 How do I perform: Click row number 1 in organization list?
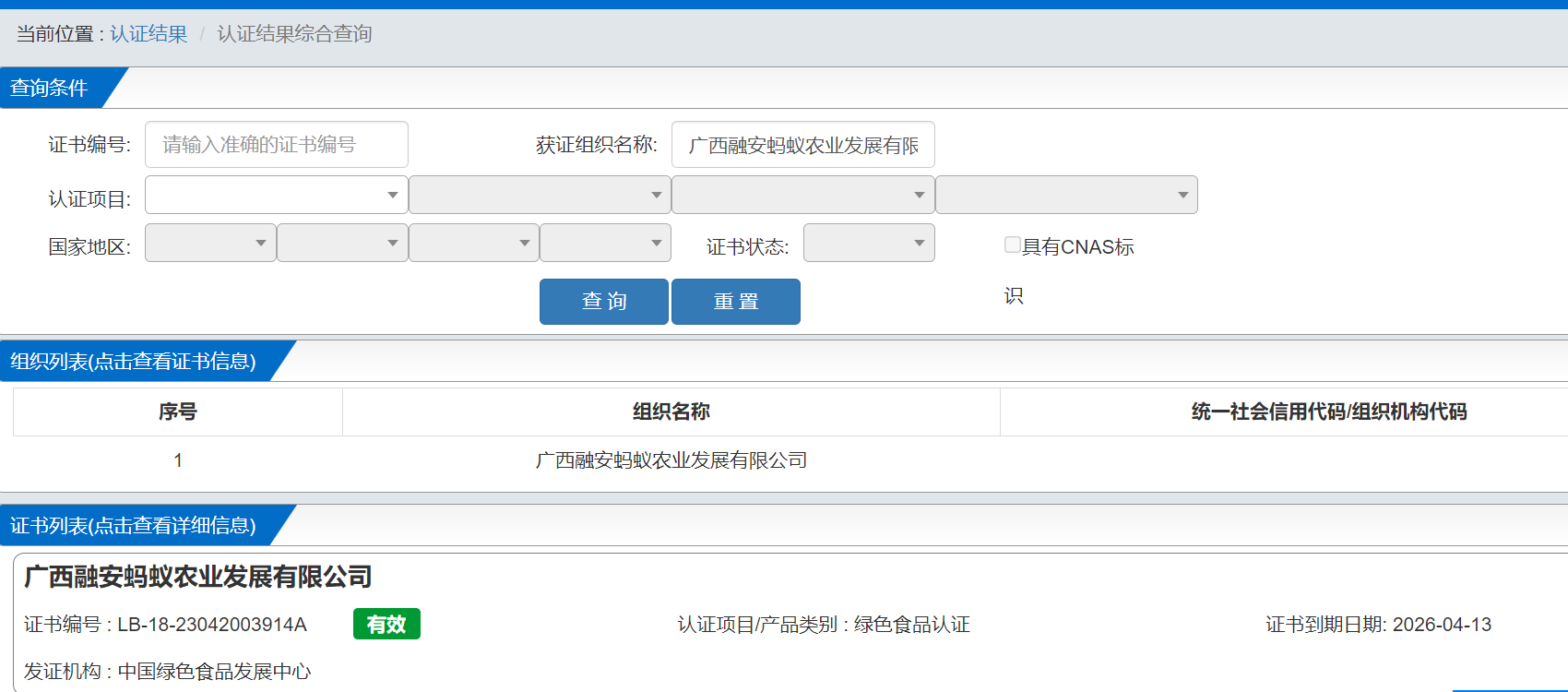click(x=178, y=460)
